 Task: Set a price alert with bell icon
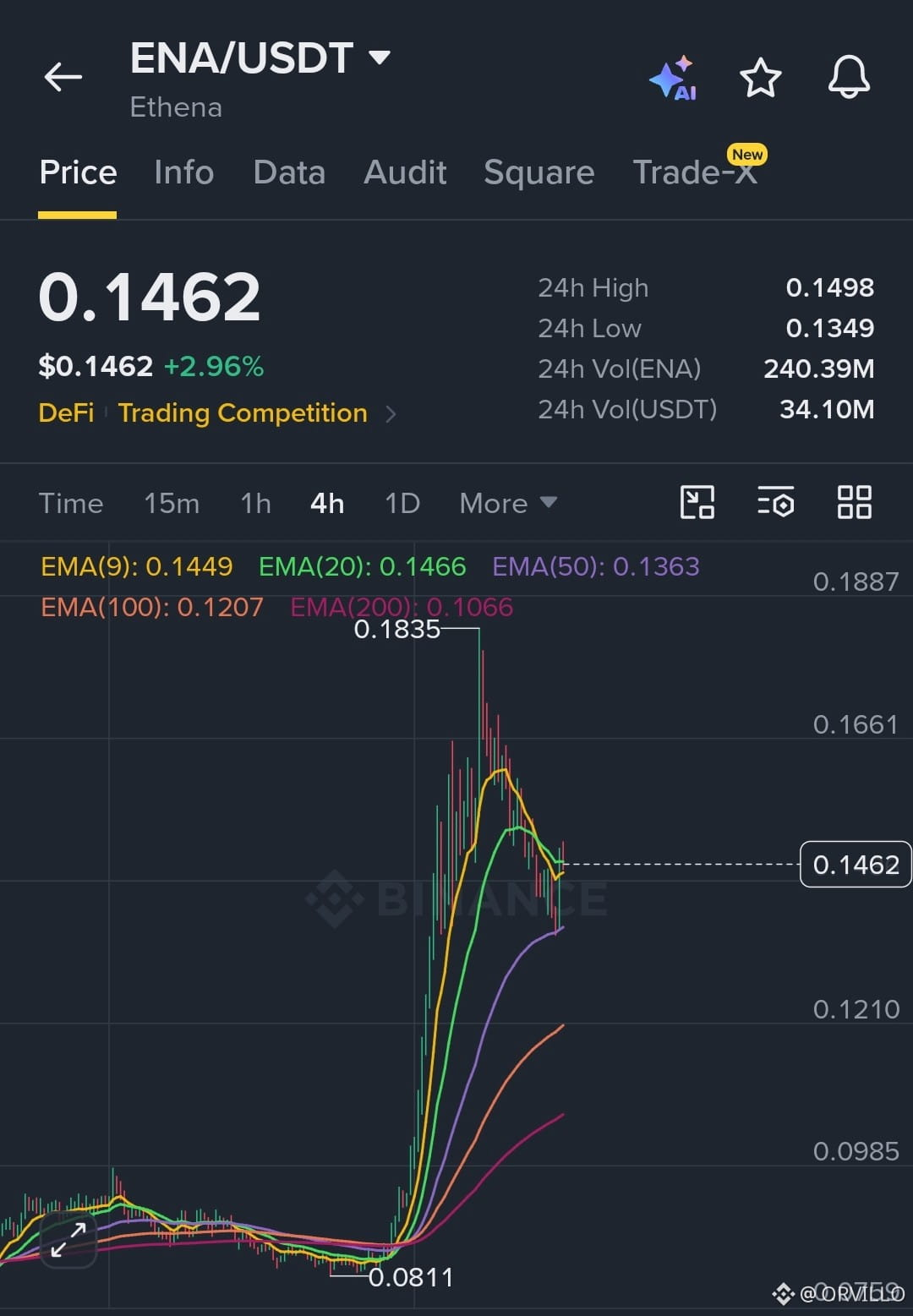[849, 77]
